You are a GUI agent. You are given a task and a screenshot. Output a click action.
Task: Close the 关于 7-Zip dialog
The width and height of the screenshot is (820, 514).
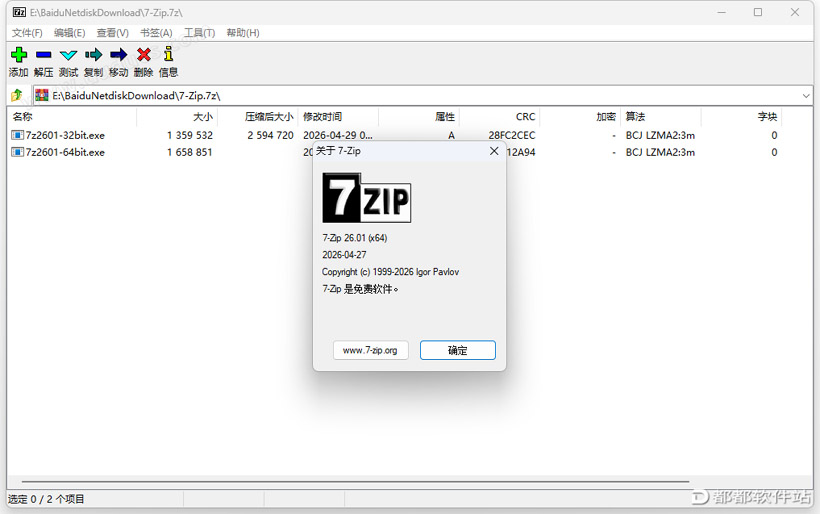pyautogui.click(x=494, y=151)
